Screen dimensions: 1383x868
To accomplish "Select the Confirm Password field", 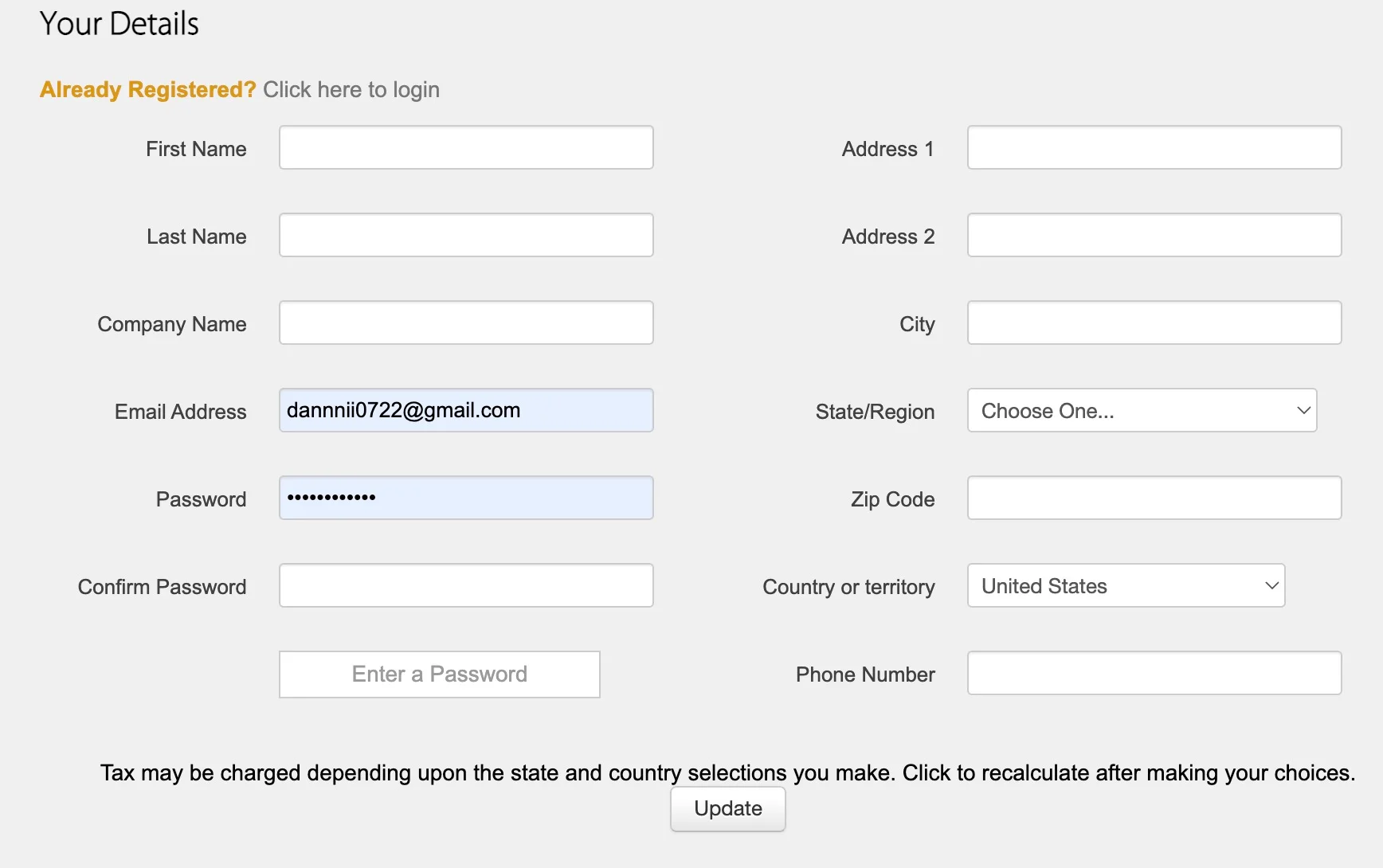I will (x=466, y=585).
